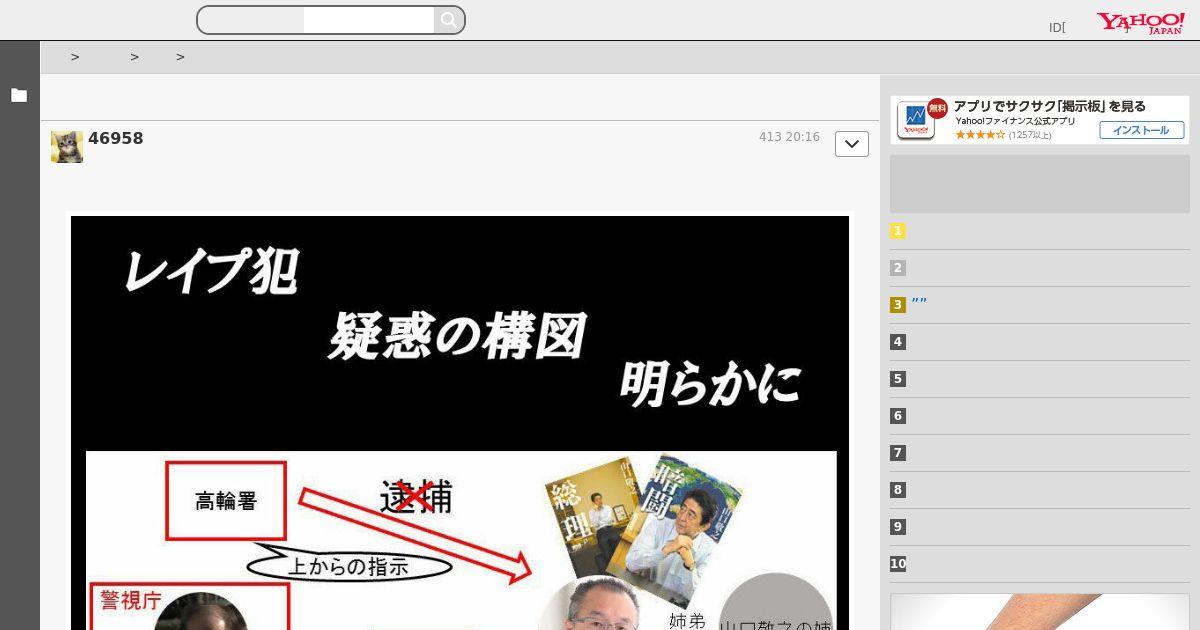Select ranking item number 8
Viewport: 1200px width, 630px height.
pos(898,490)
